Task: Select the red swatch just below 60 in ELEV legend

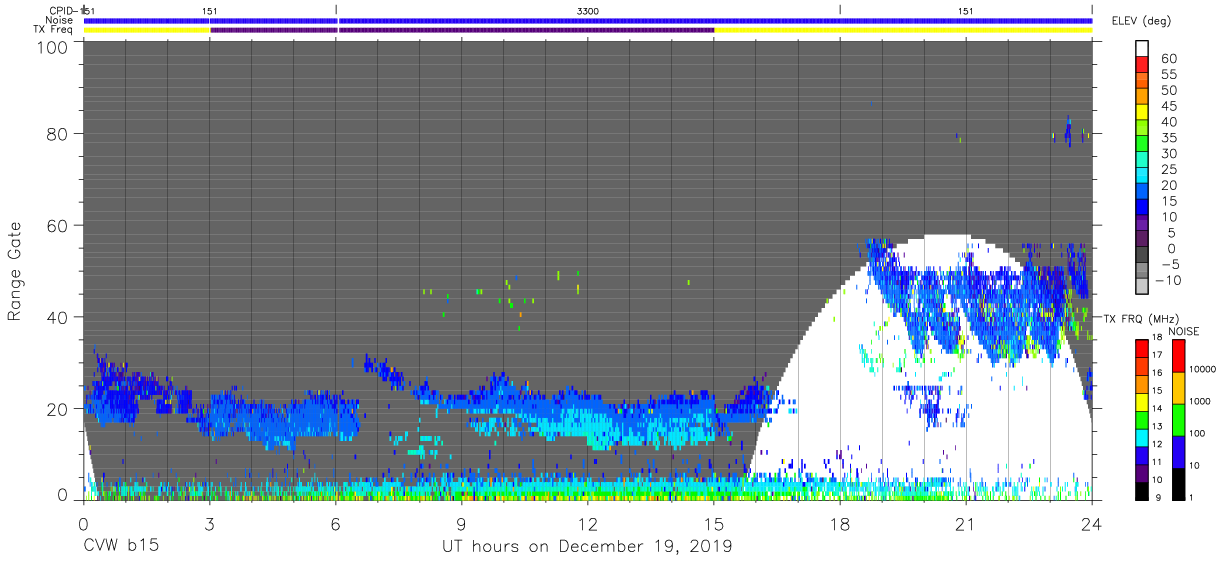Action: pos(1142,66)
